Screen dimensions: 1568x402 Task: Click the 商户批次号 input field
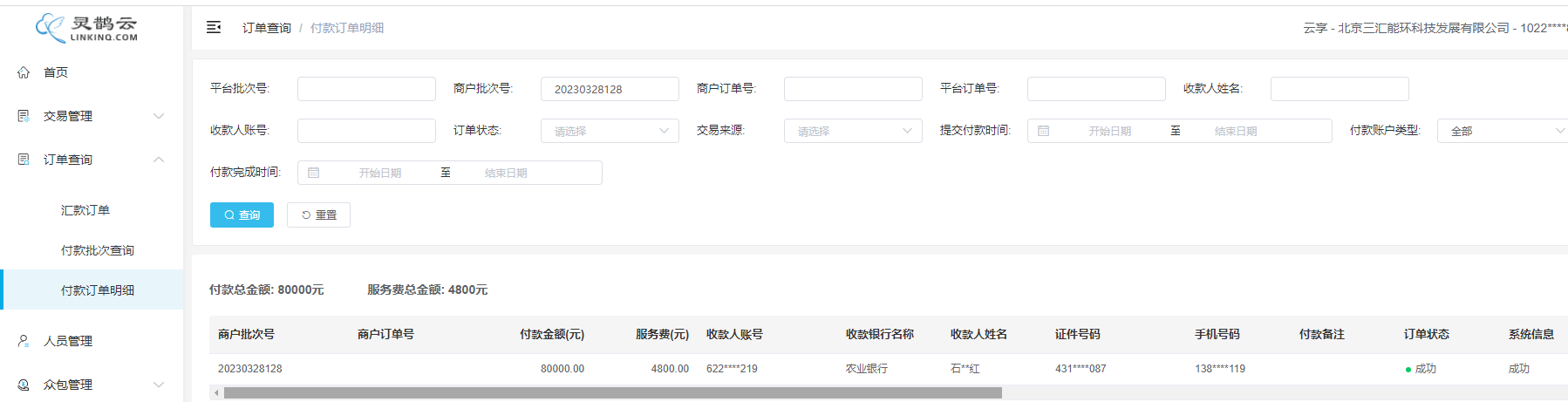pyautogui.click(x=610, y=89)
